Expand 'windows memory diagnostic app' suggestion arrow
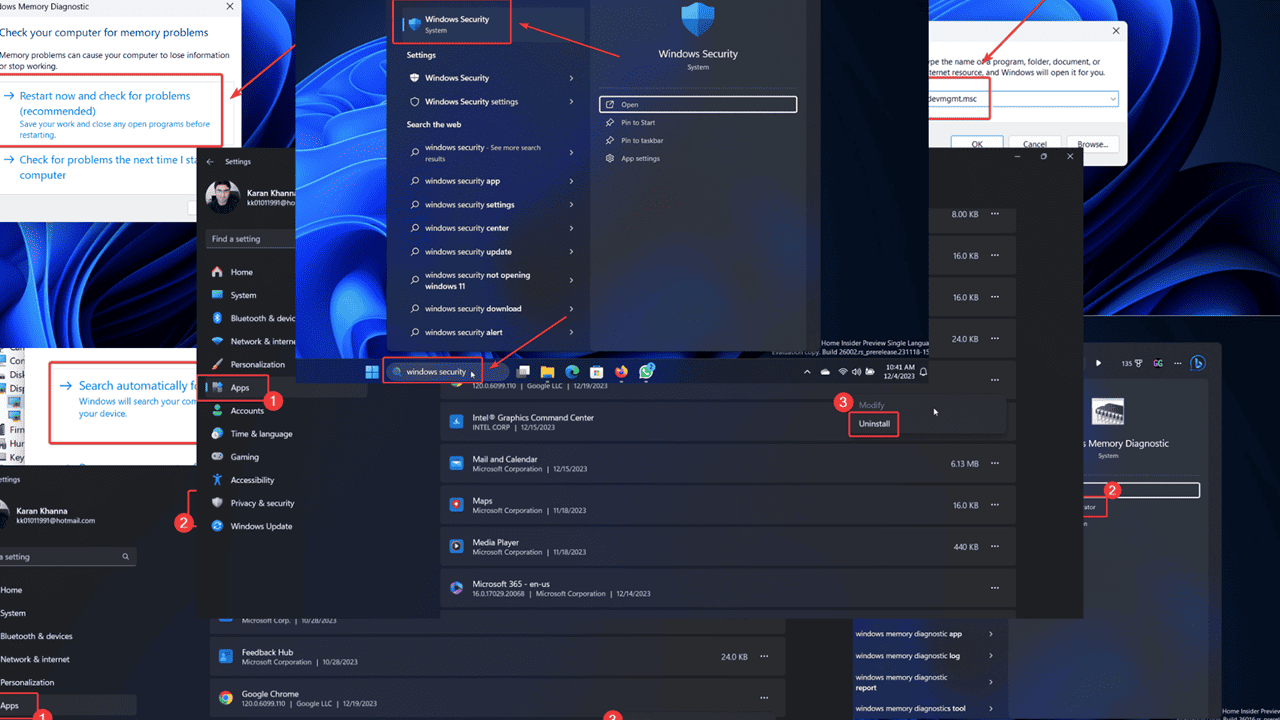This screenshot has height=720, width=1280. click(x=991, y=634)
